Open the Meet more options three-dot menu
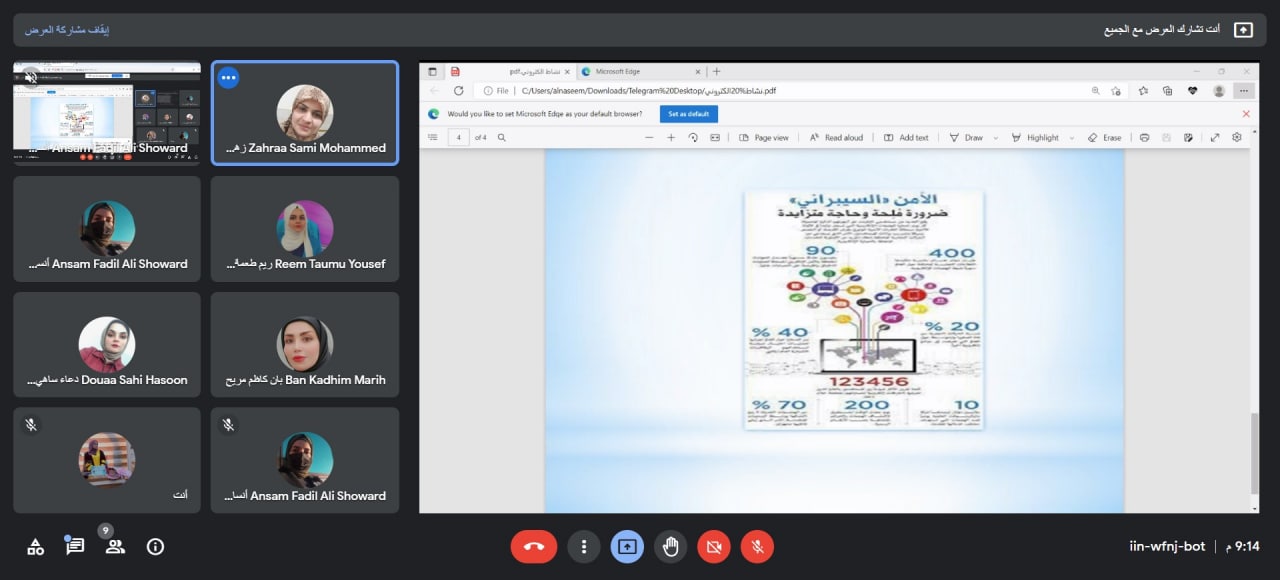This screenshot has height=580, width=1280. (x=583, y=546)
